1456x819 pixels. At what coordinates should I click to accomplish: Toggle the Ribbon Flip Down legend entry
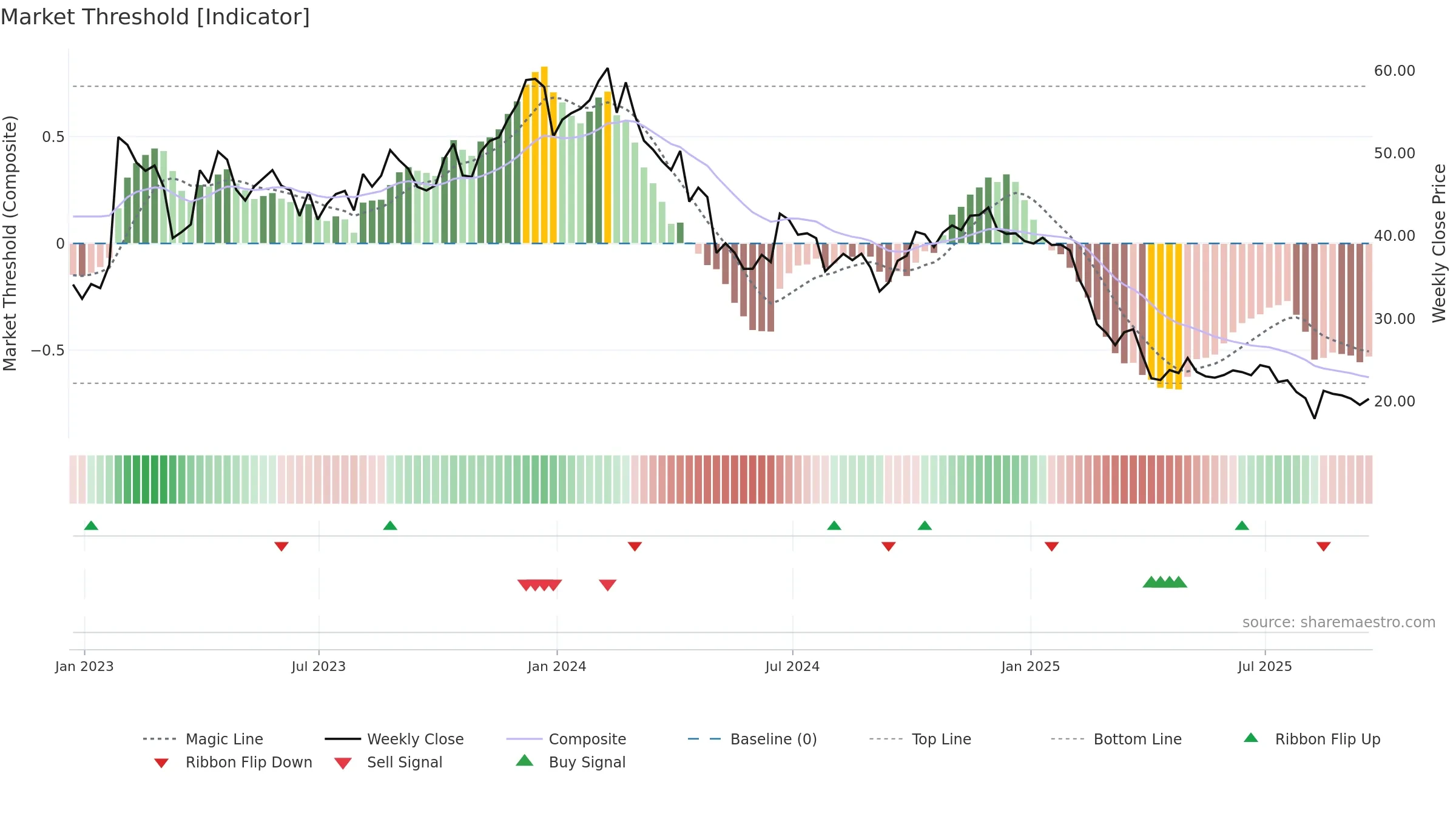point(233,762)
